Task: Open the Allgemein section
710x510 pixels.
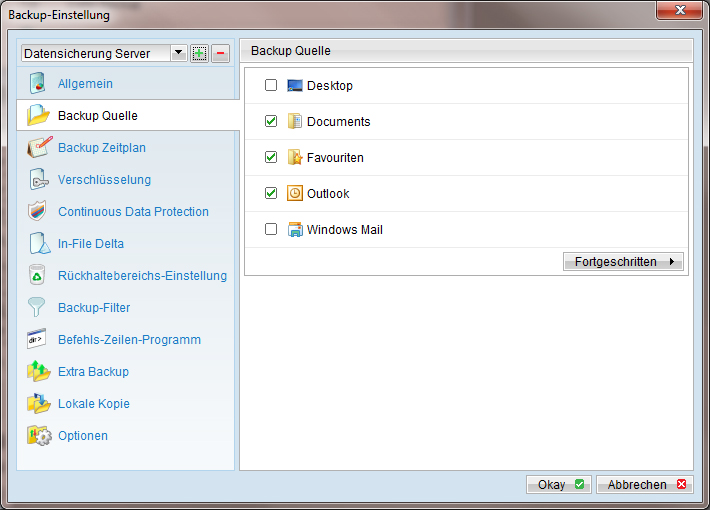Action: point(85,84)
